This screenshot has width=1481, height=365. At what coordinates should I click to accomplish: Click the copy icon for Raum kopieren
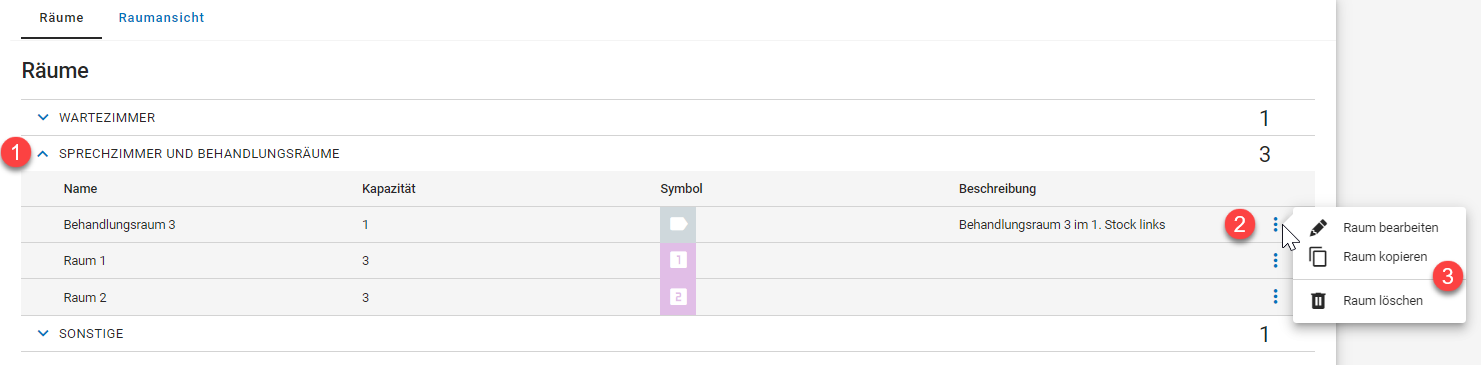point(1318,257)
